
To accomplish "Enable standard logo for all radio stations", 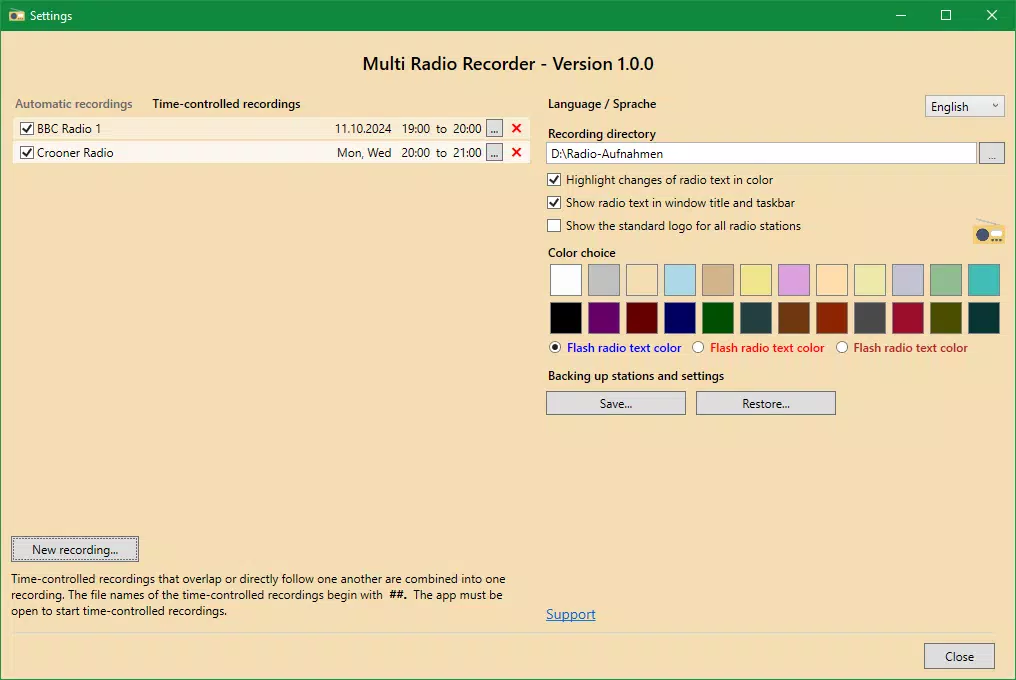I will (554, 226).
